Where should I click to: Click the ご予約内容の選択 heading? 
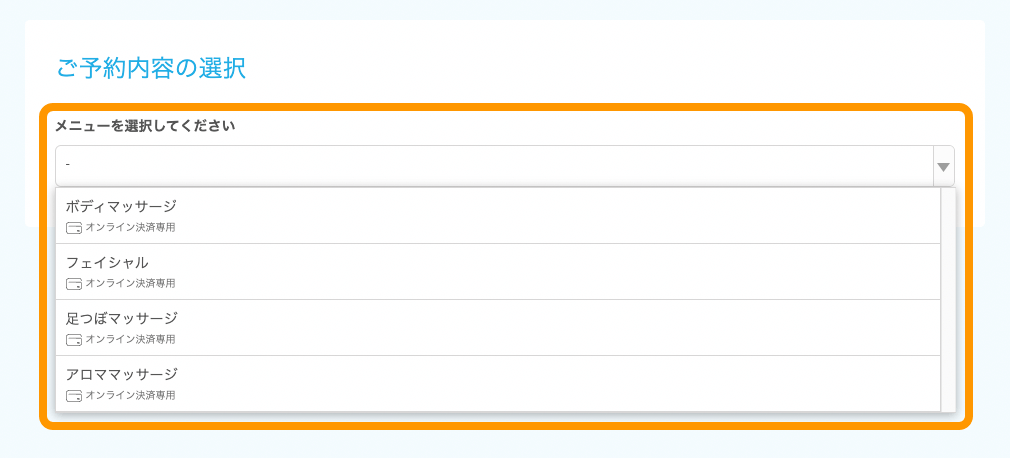[x=151, y=69]
